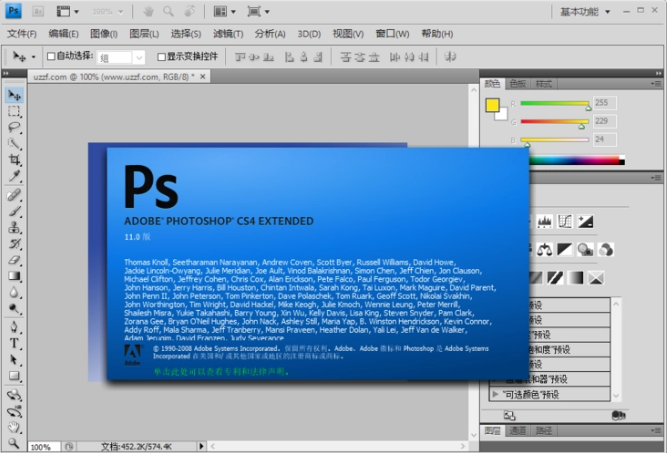
Task: Click the status bar info arrow beside 文档 size
Action: pos(201,446)
